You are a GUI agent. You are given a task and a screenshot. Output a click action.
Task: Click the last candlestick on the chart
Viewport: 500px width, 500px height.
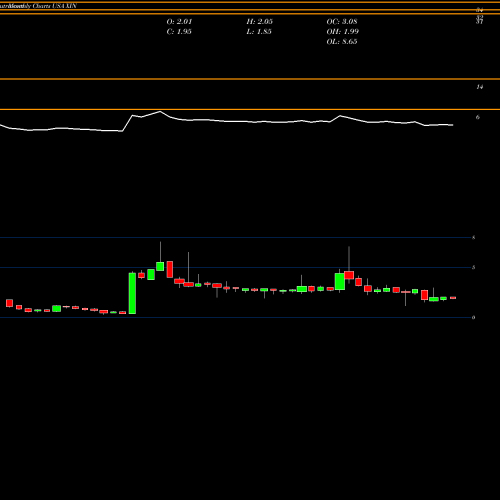click(x=453, y=298)
